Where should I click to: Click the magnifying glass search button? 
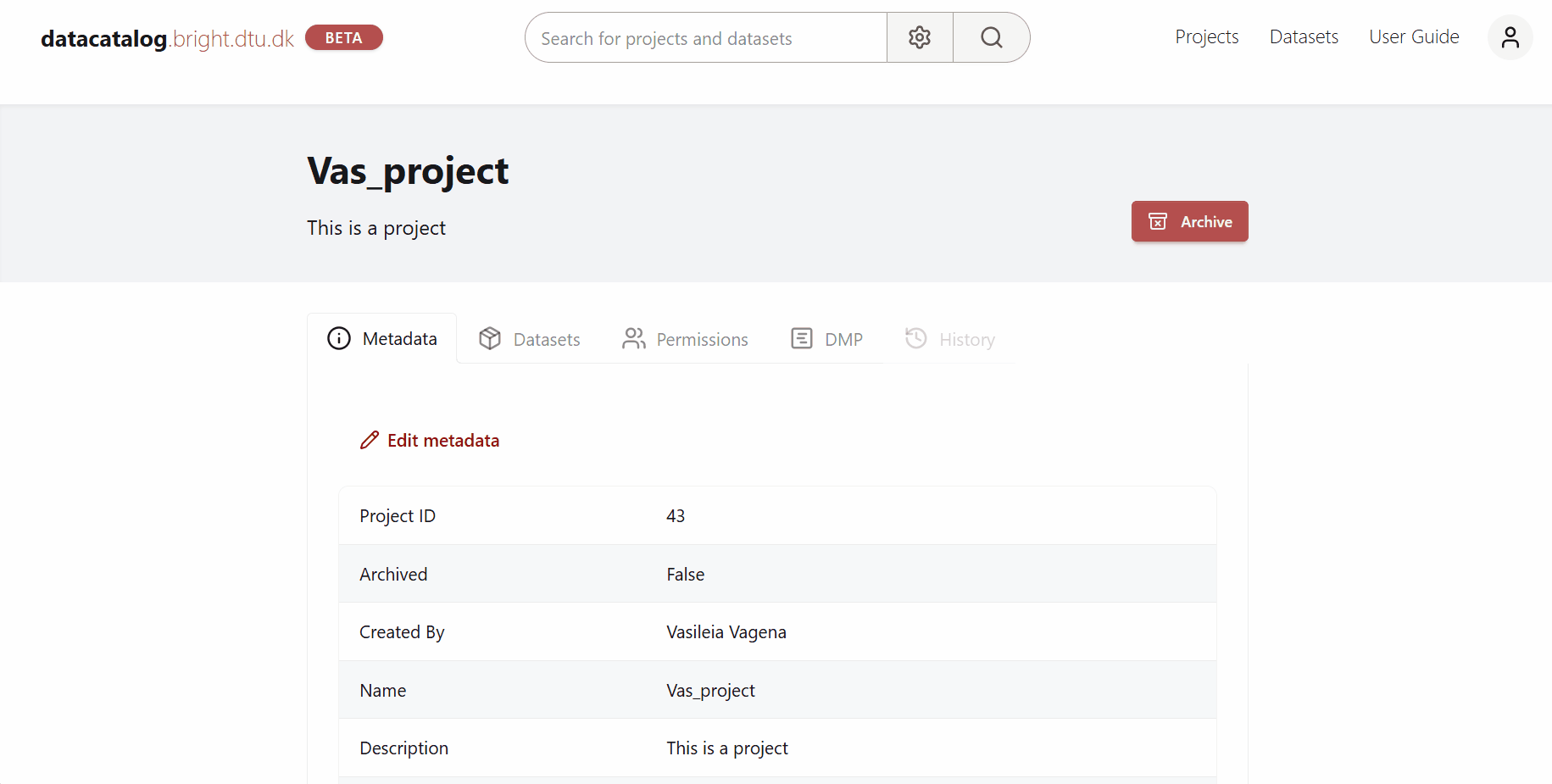991,37
